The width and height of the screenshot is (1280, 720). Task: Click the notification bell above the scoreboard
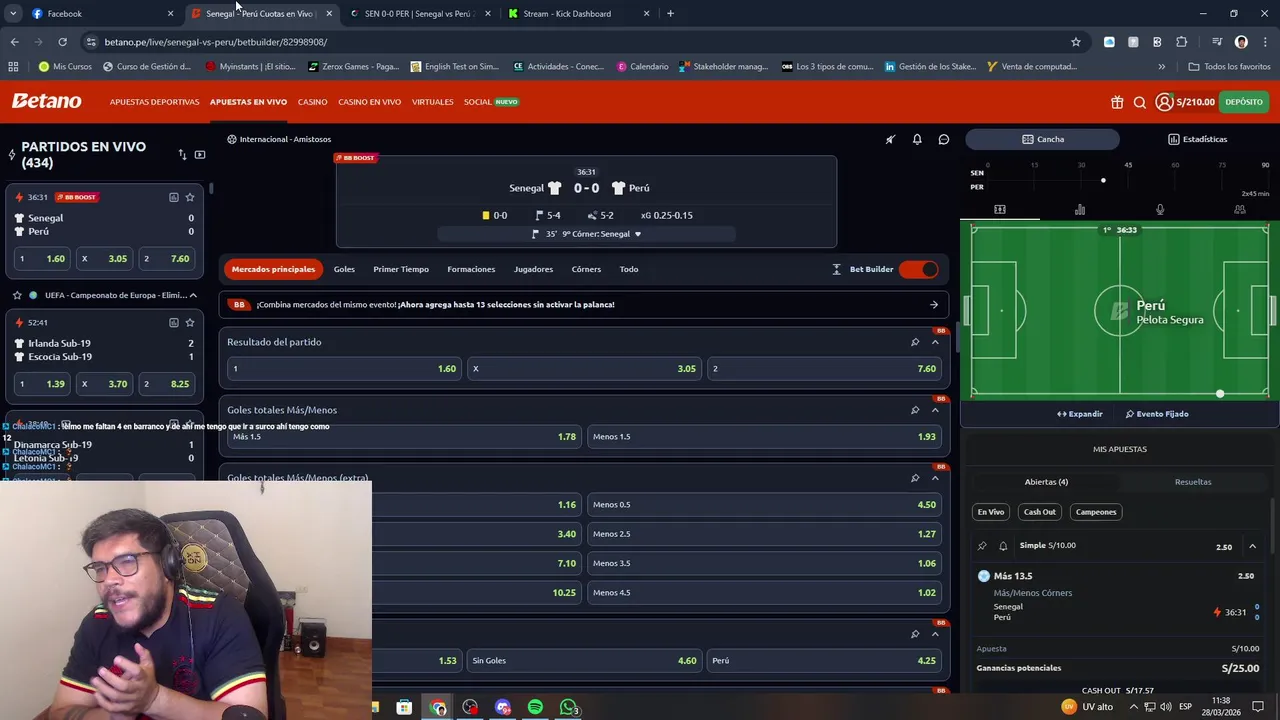(917, 139)
